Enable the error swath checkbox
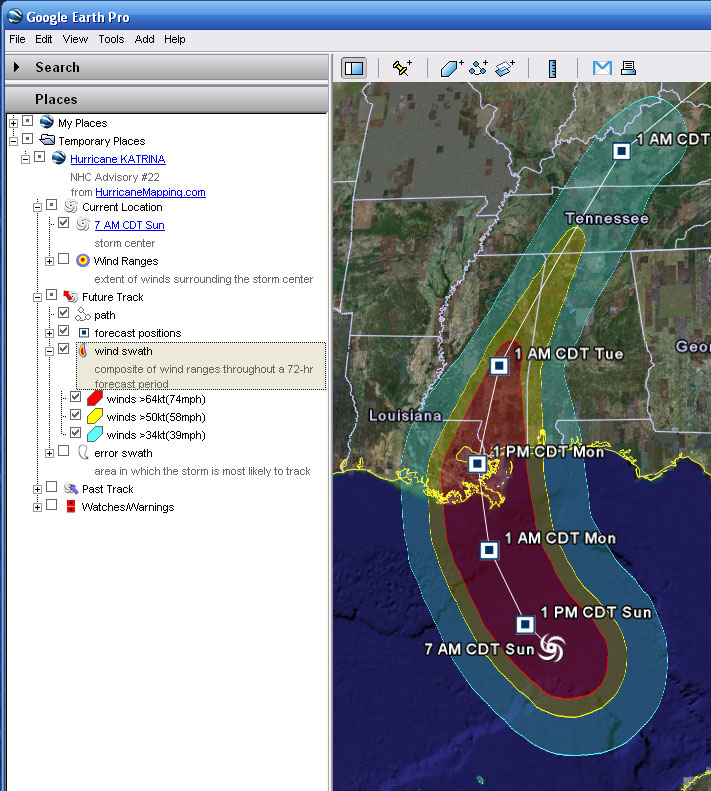 click(64, 450)
